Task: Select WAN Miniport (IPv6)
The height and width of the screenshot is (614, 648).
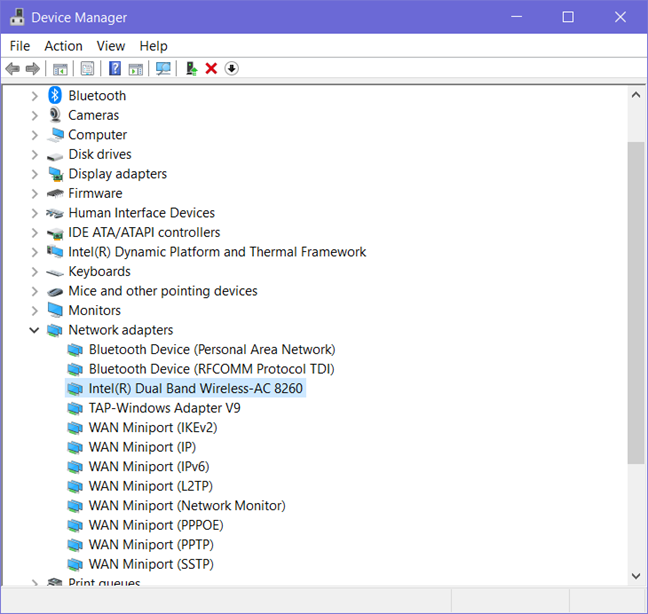Action: click(x=149, y=466)
